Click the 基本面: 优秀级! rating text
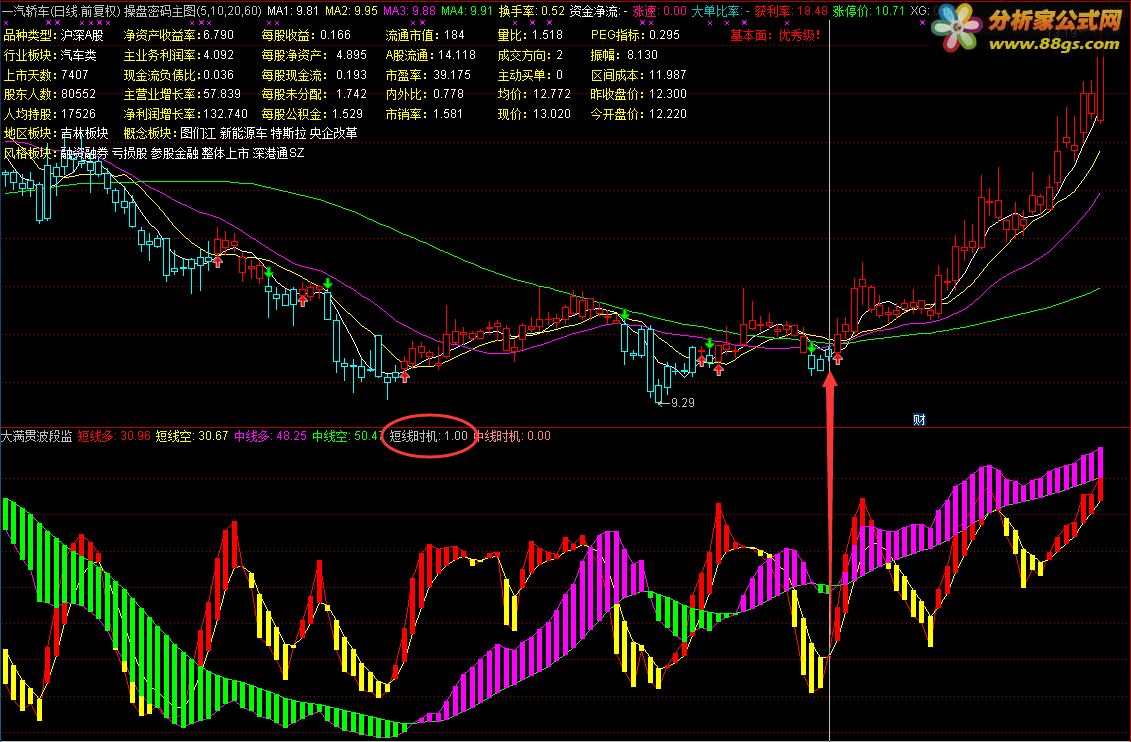The width and height of the screenshot is (1131, 742). [x=775, y=35]
